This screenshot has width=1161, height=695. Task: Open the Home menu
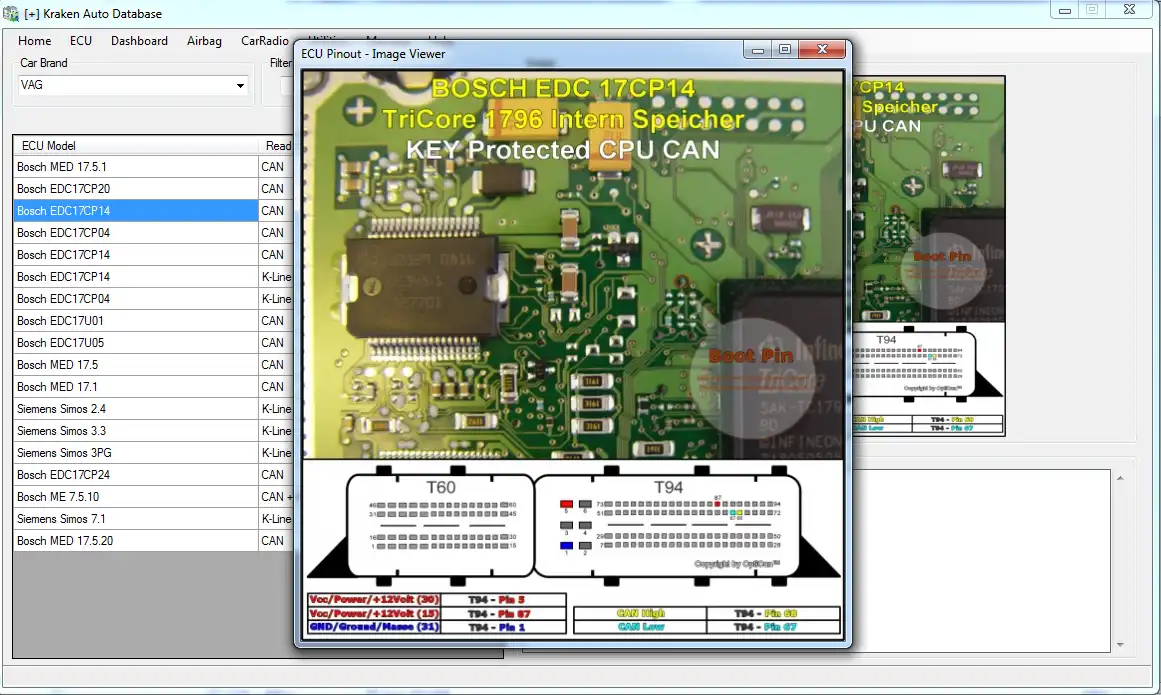pos(35,41)
